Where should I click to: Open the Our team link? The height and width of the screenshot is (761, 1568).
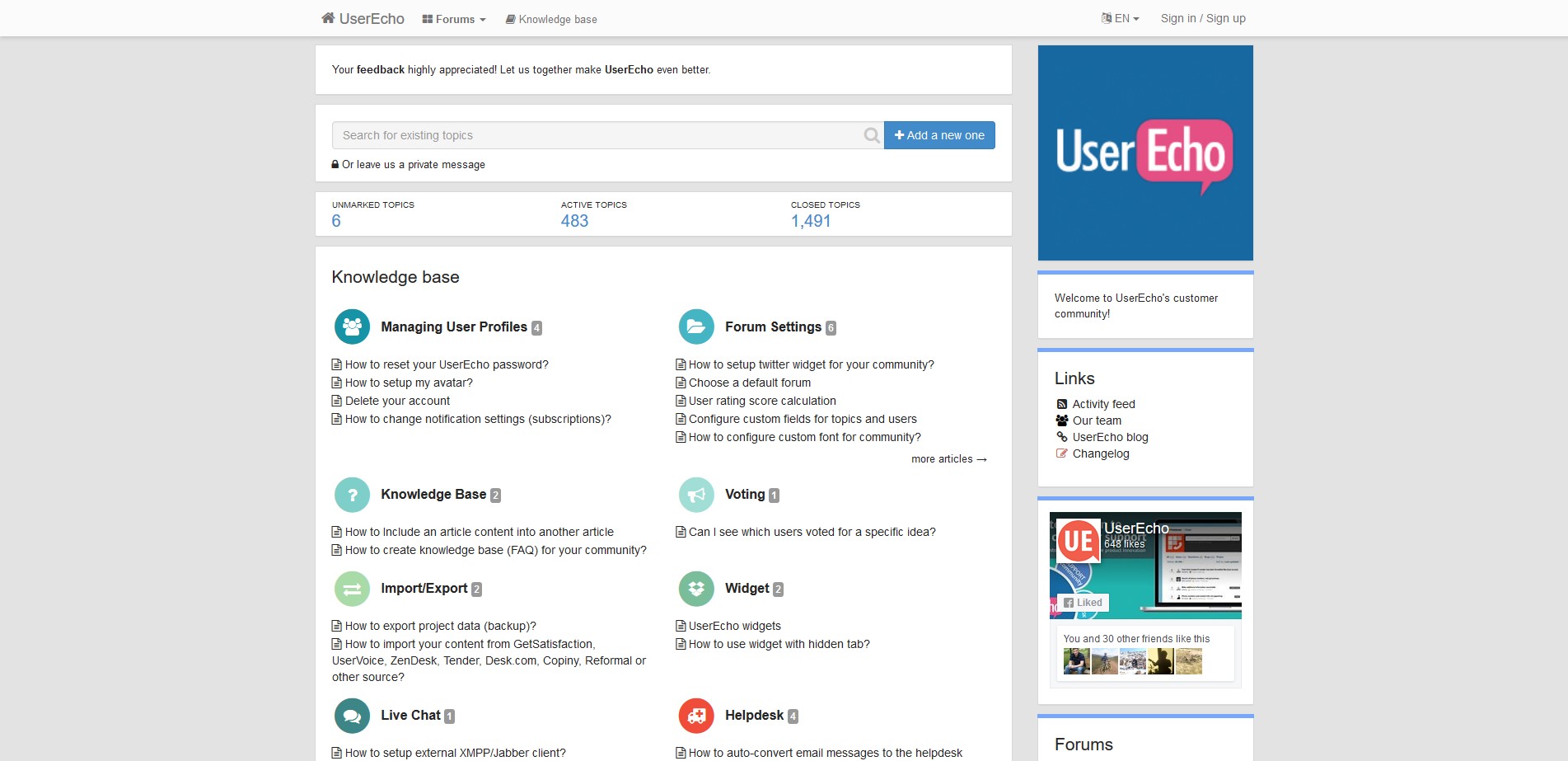pos(1097,420)
